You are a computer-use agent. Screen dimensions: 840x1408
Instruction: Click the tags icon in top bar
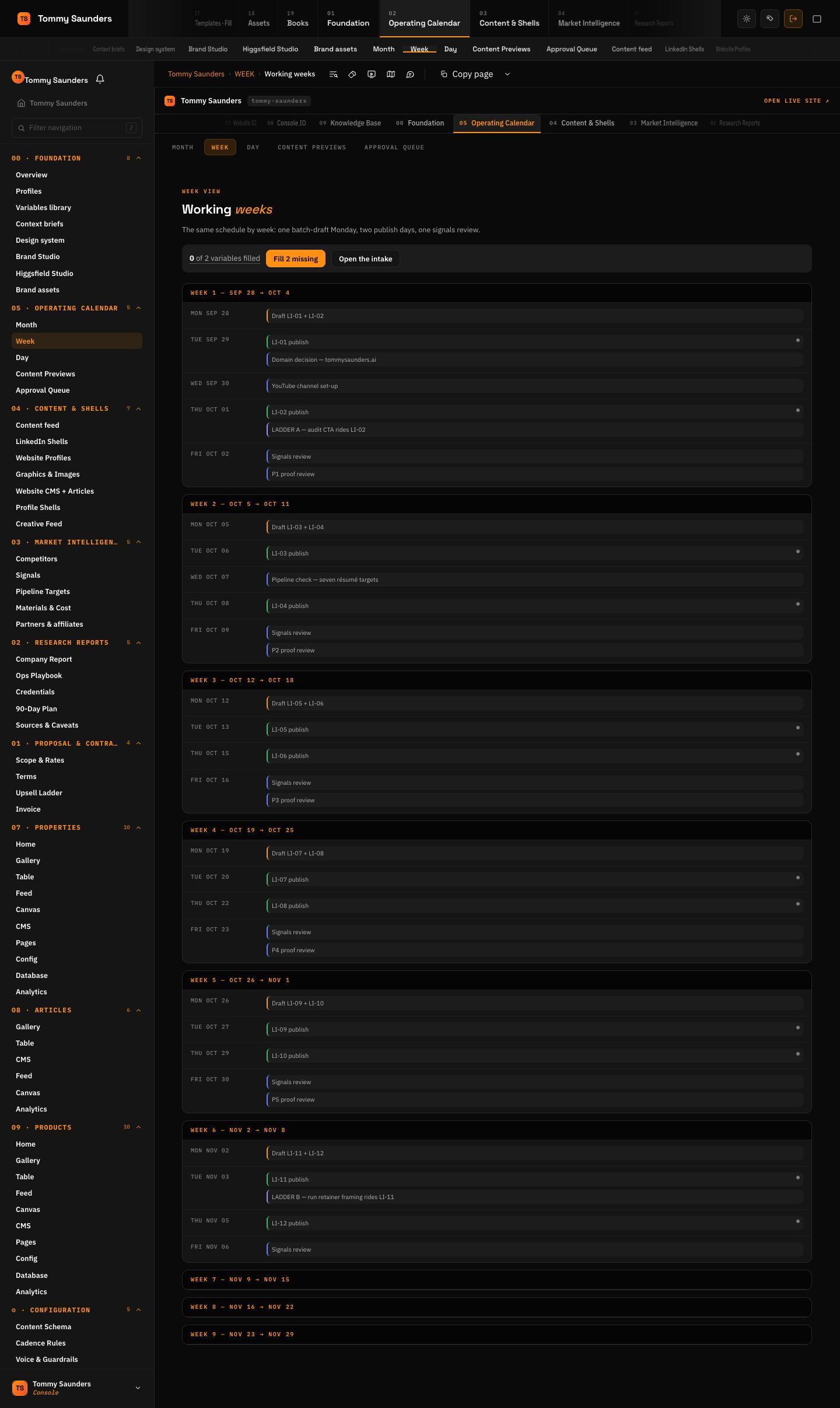(770, 19)
